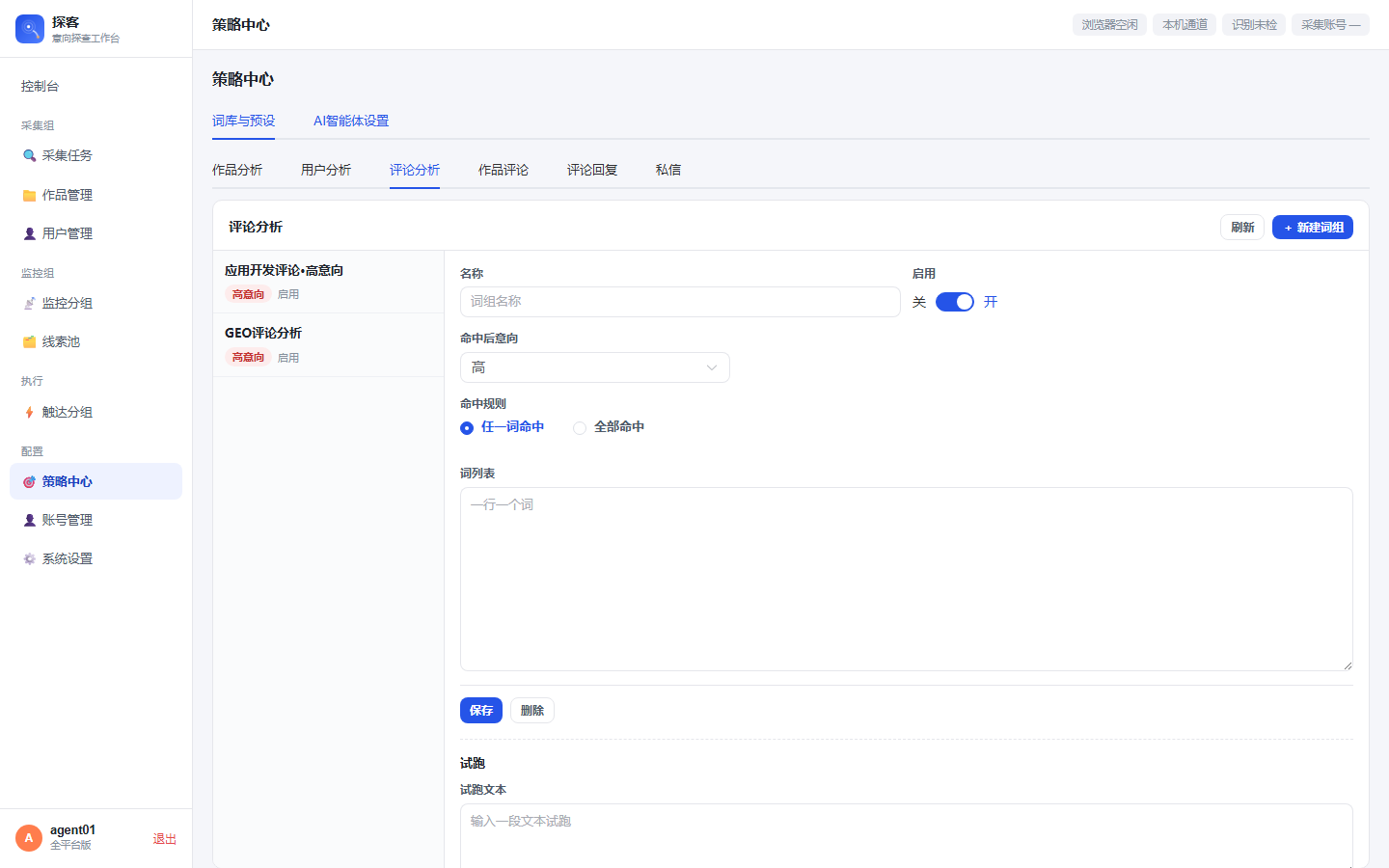This screenshot has width=1389, height=868.
Task: Click the 词列表 textarea resize handle
Action: coord(1348,665)
